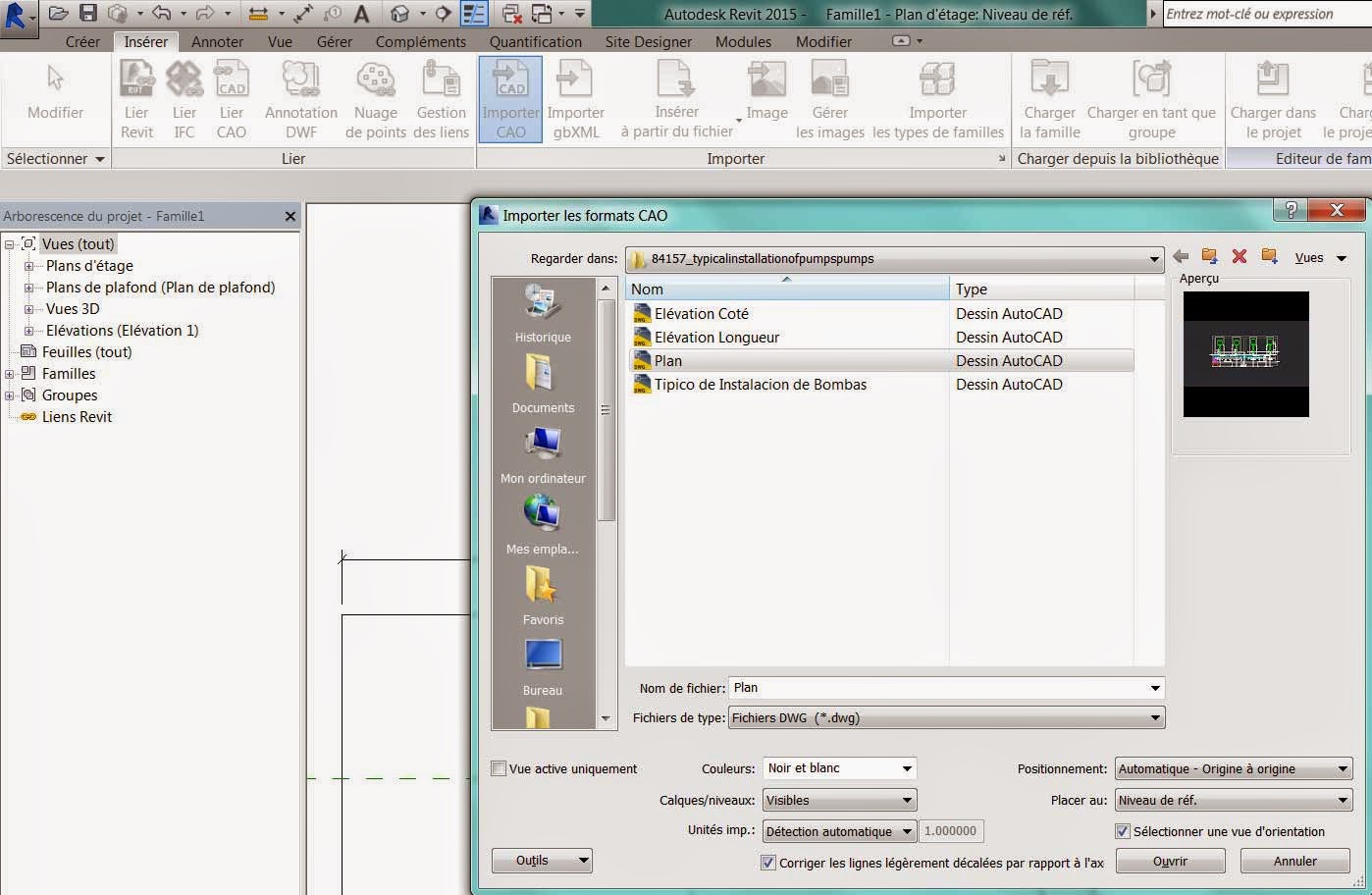Open the default 3D view house icon
The image size is (1372, 895).
[x=399, y=14]
